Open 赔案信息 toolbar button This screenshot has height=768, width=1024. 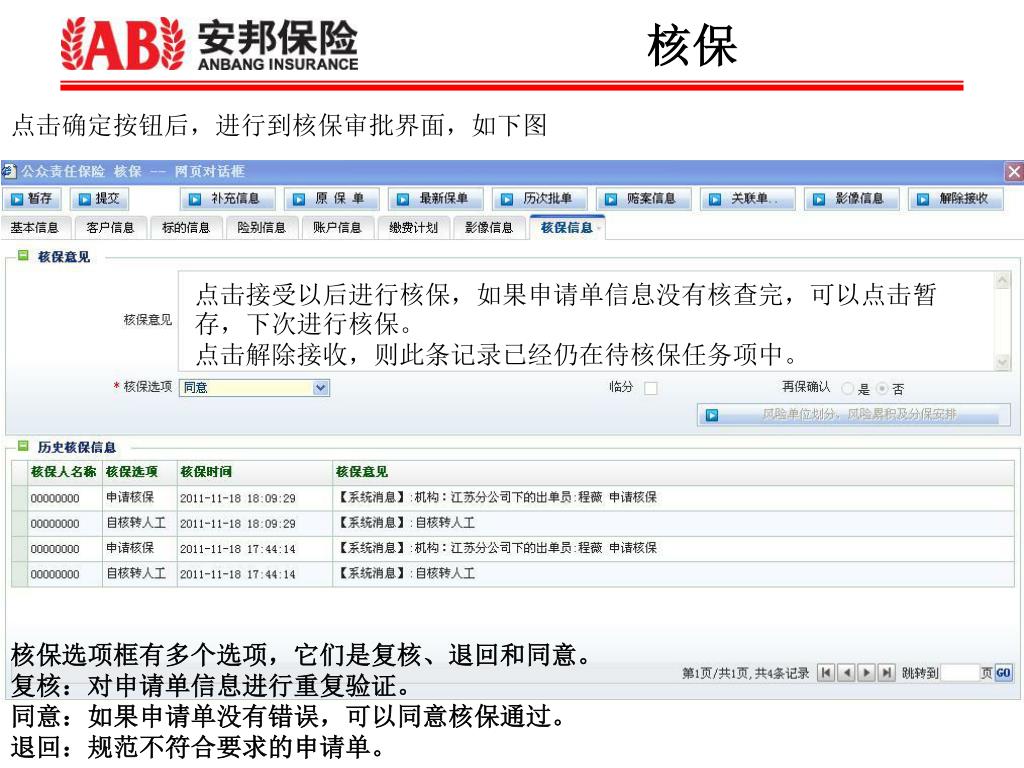(x=643, y=199)
